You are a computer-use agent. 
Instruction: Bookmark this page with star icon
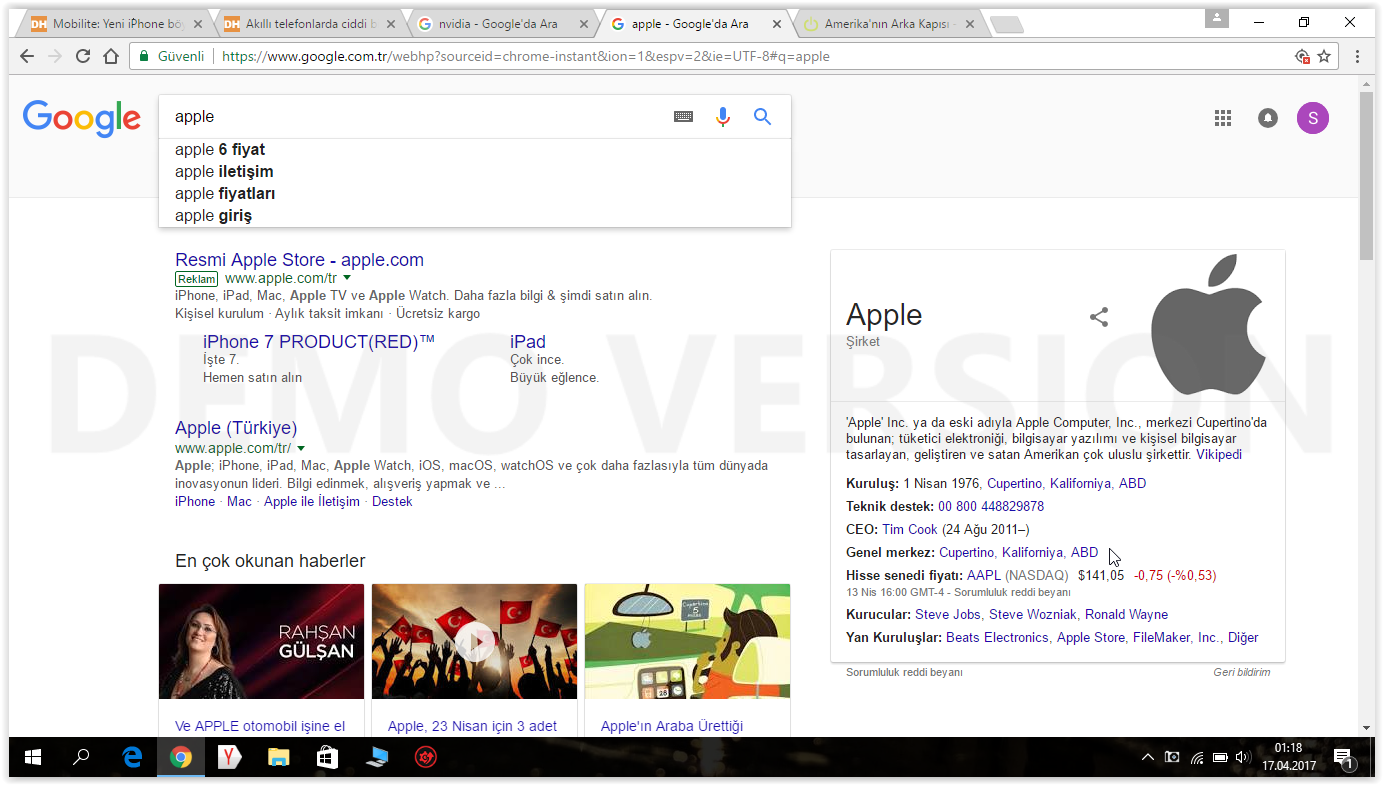[1324, 57]
